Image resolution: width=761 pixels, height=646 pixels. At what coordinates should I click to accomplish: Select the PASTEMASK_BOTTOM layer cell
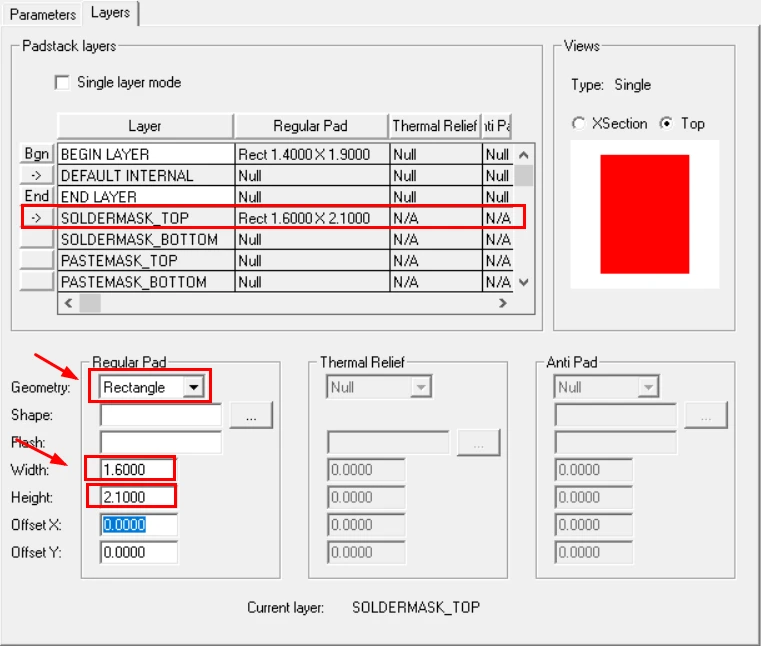(x=146, y=282)
